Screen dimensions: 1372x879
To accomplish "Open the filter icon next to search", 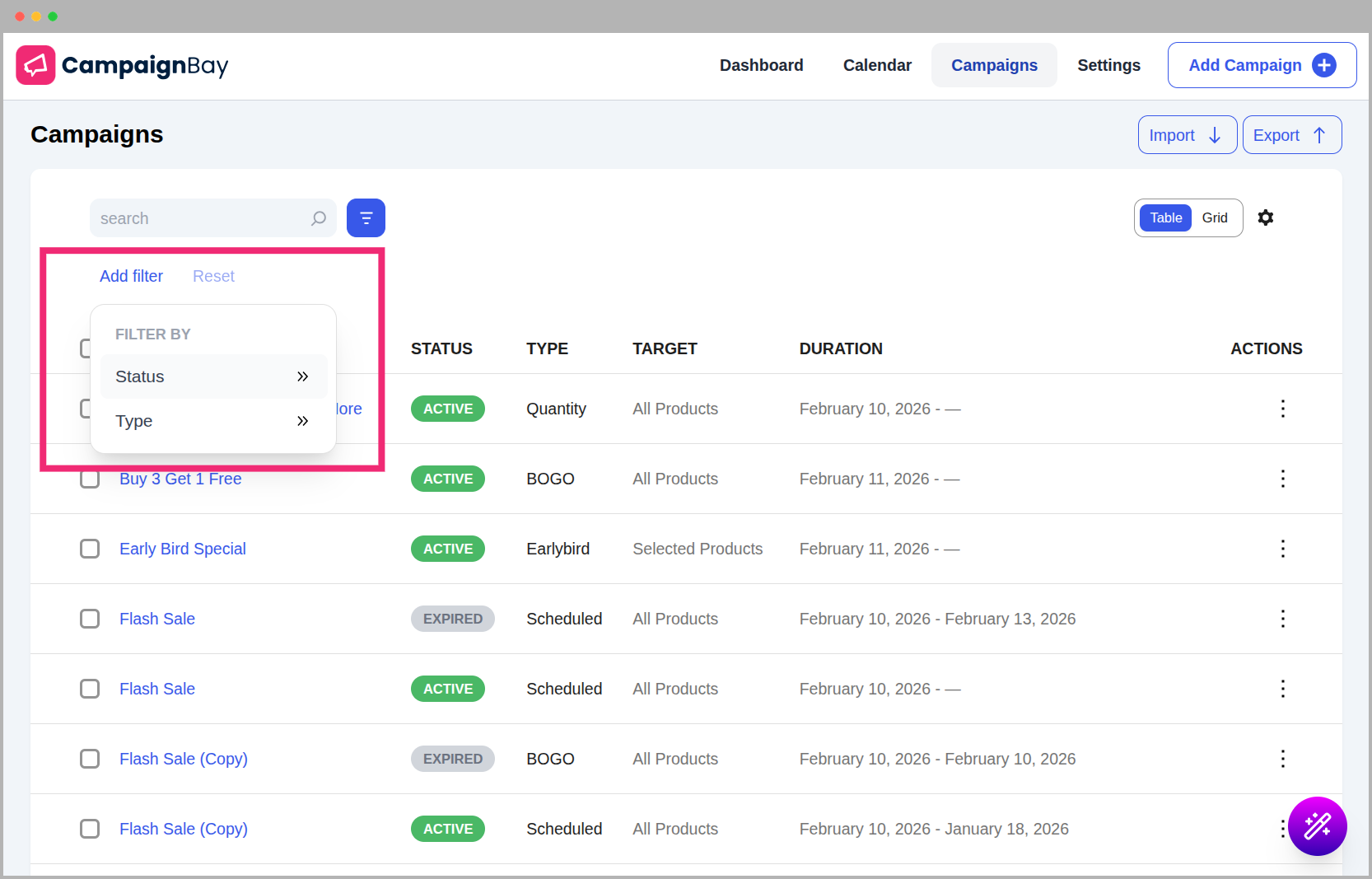I will pyautogui.click(x=366, y=217).
